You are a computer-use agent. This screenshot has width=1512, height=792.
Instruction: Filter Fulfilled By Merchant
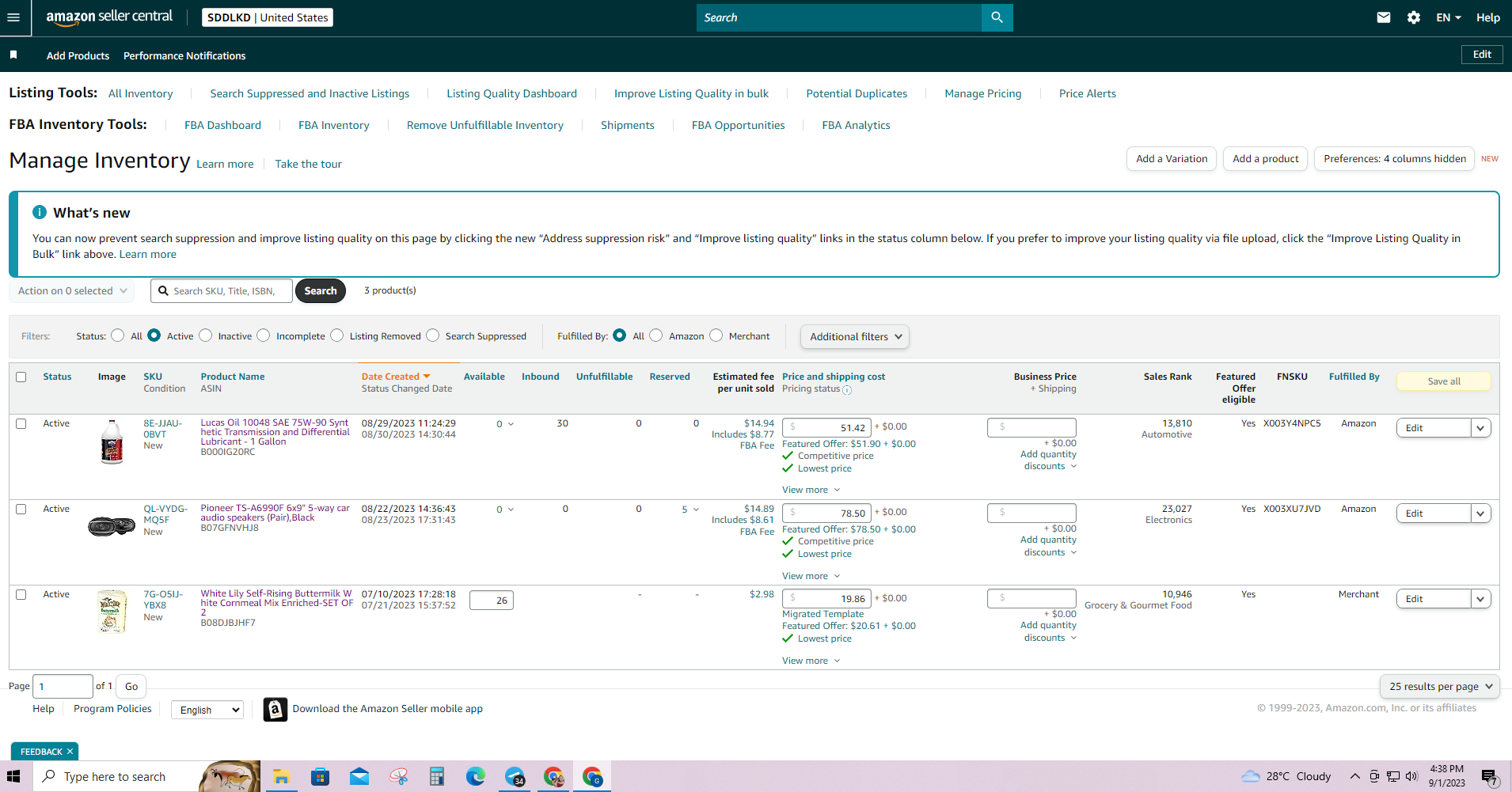[x=716, y=335]
